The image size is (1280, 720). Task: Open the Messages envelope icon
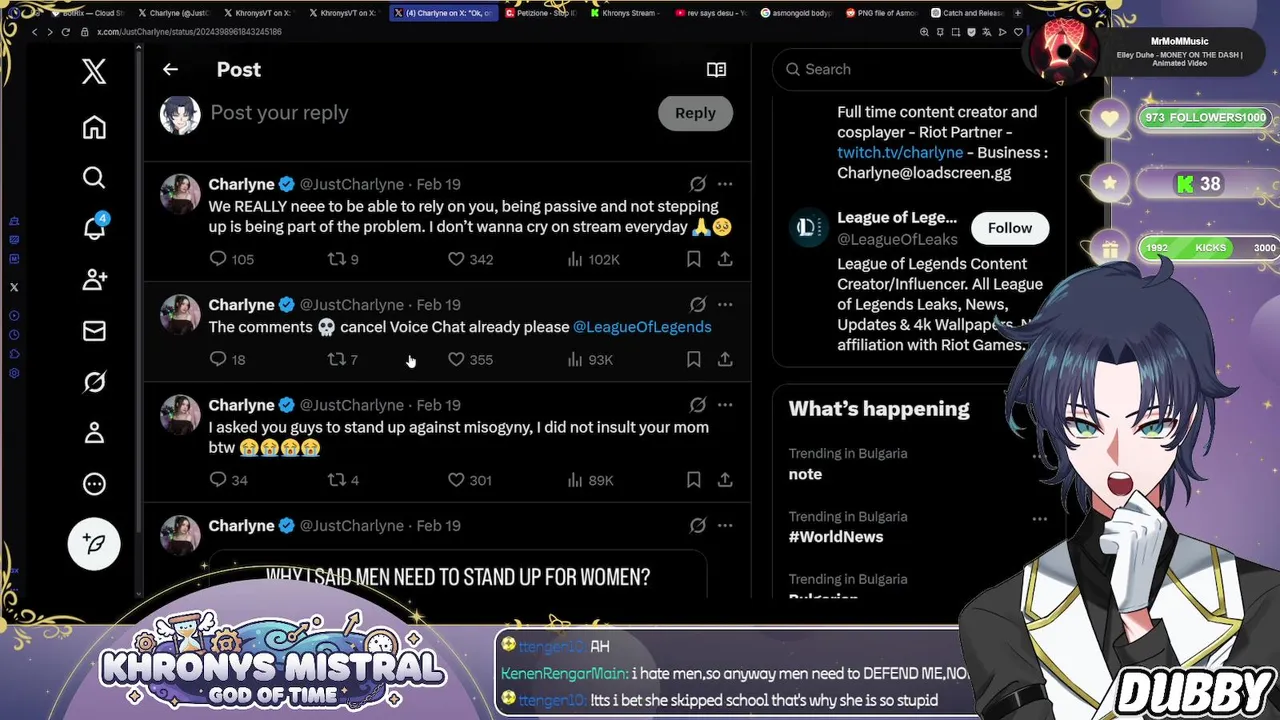click(94, 331)
